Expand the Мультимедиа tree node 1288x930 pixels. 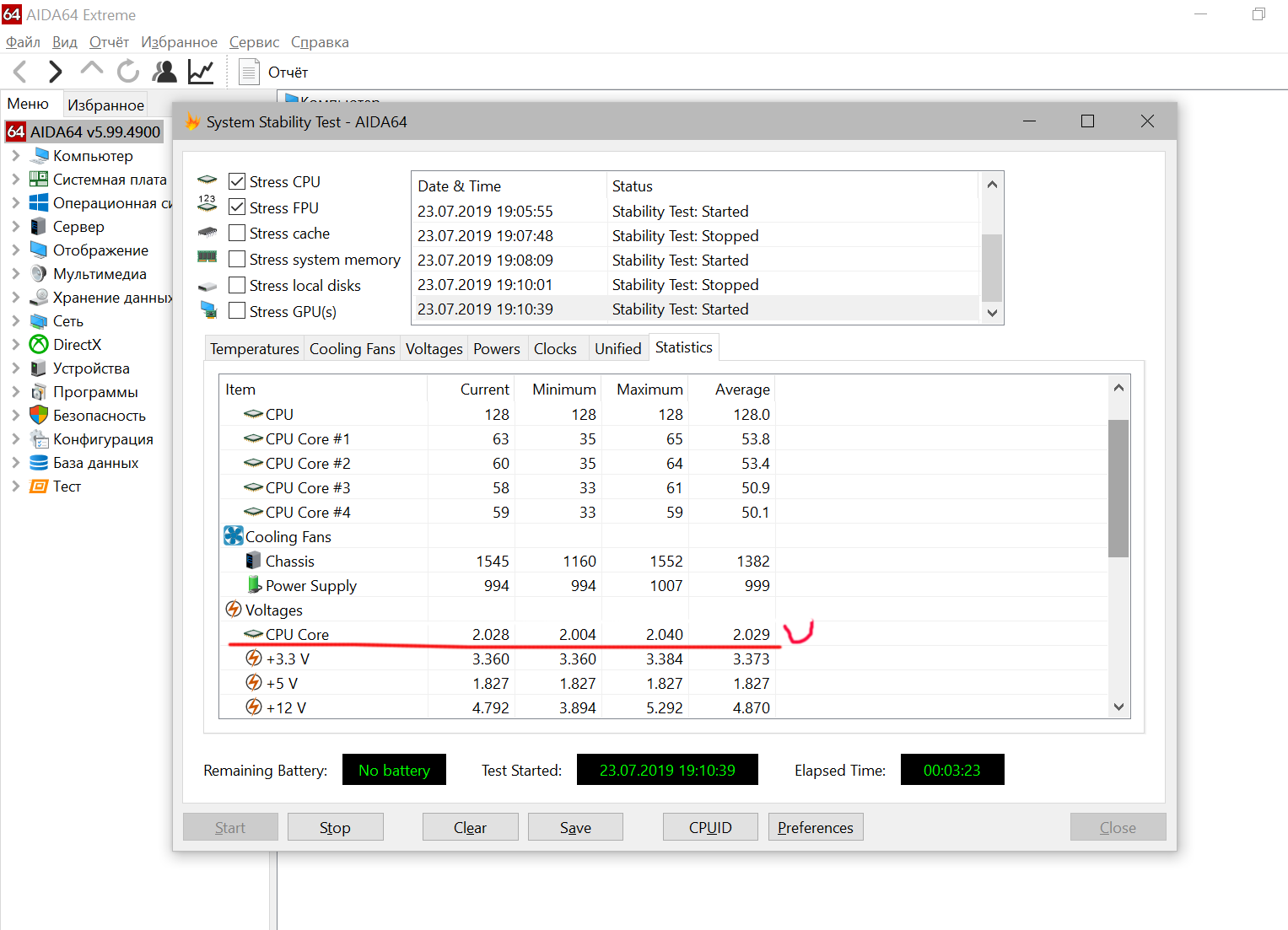point(15,273)
